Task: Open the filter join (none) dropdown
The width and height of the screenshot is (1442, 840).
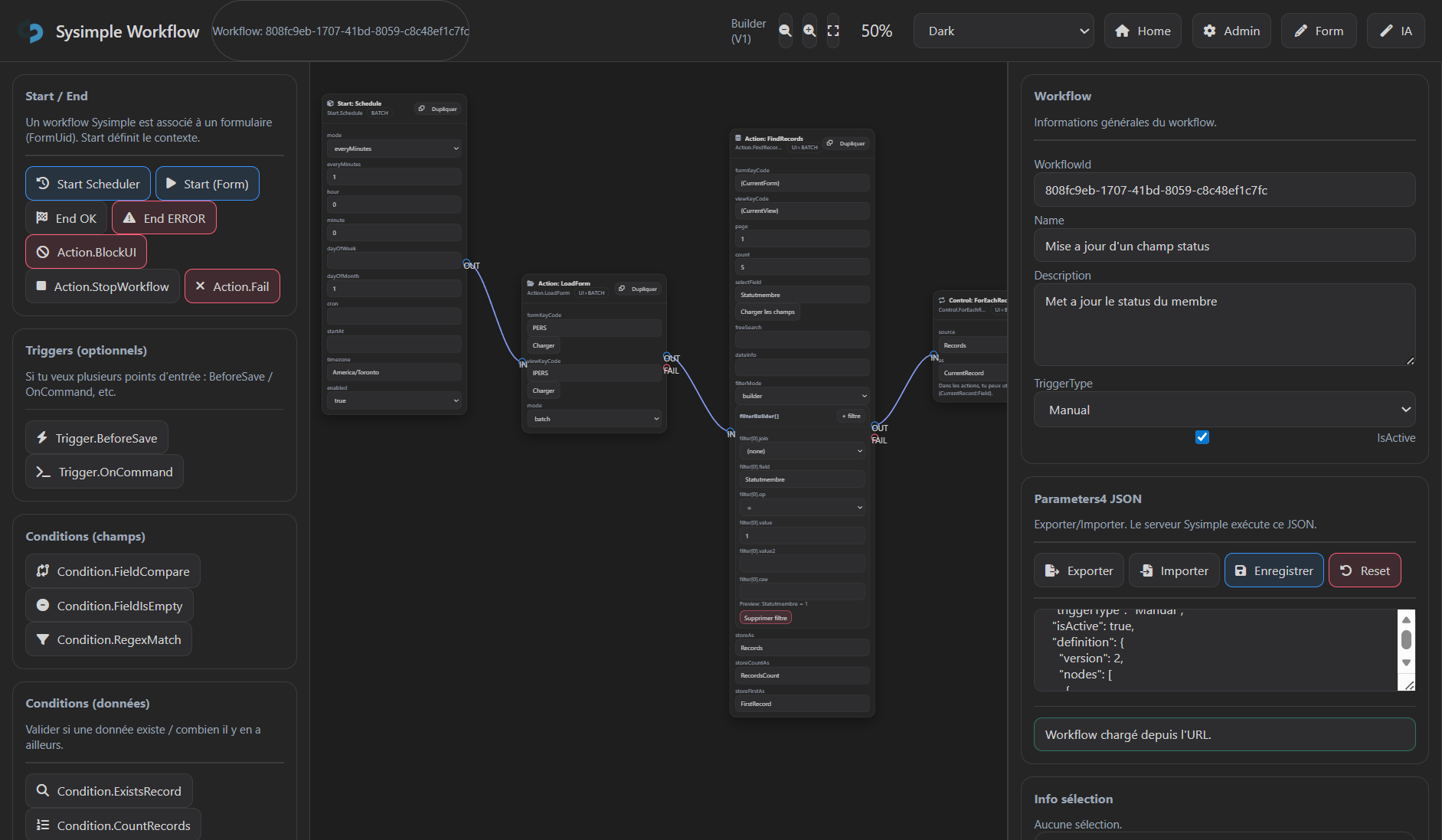Action: [803, 451]
